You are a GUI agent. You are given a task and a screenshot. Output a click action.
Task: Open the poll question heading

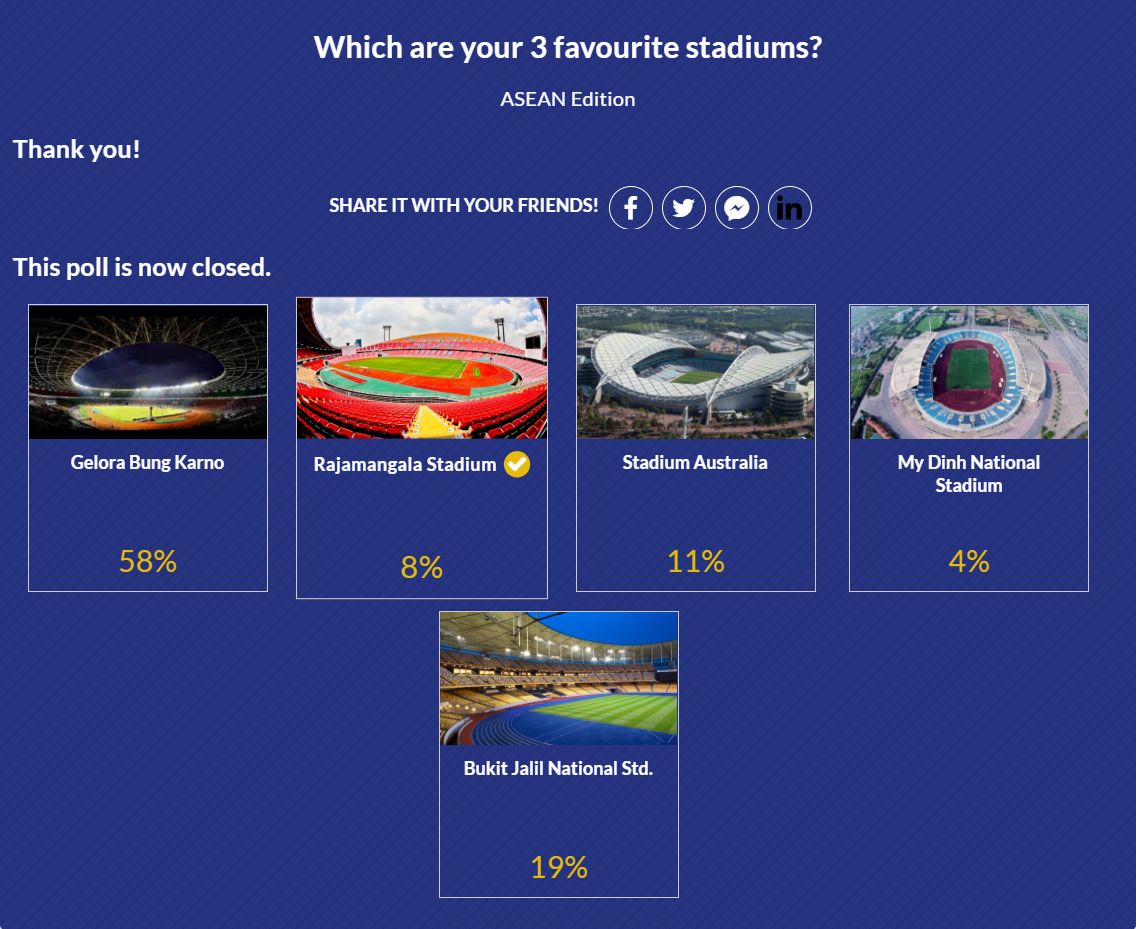coord(568,46)
